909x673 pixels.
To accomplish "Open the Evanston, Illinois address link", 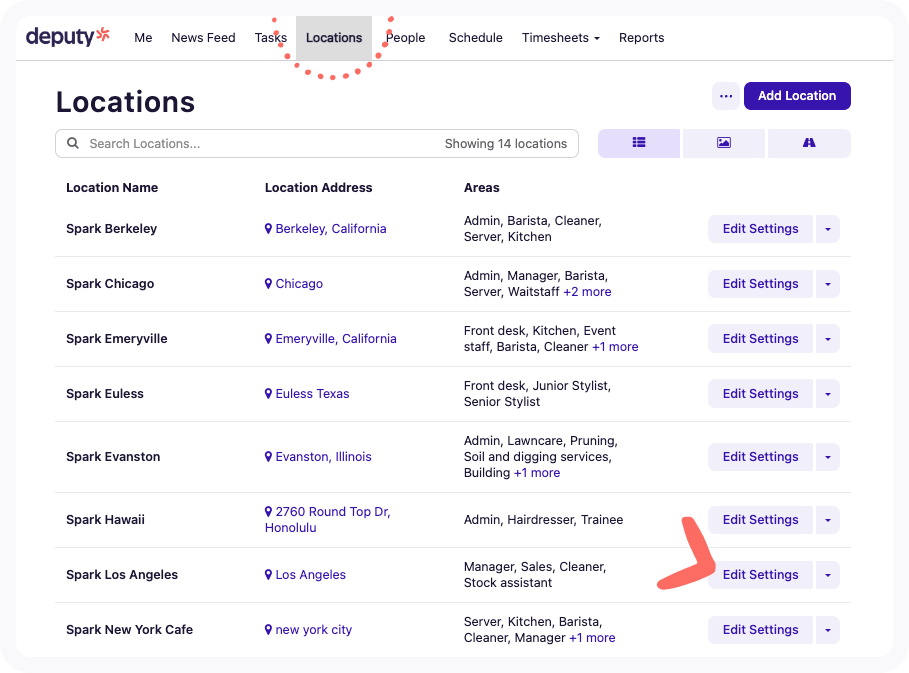I will pyautogui.click(x=323, y=457).
